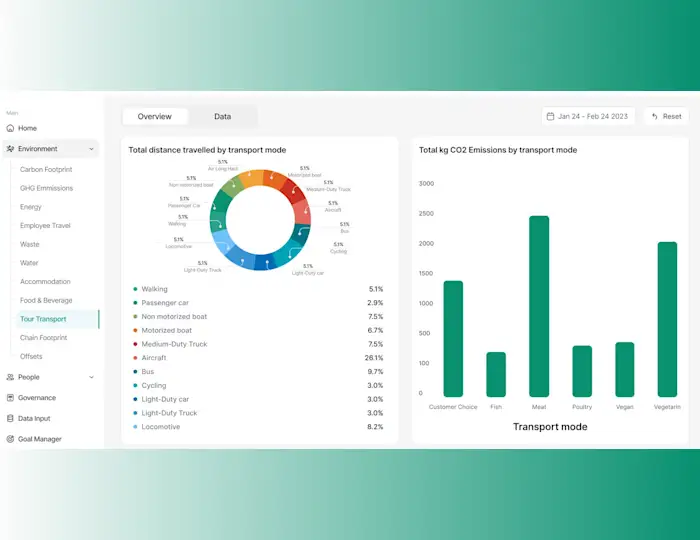Click the Reset button
The width and height of the screenshot is (700, 540).
666,116
